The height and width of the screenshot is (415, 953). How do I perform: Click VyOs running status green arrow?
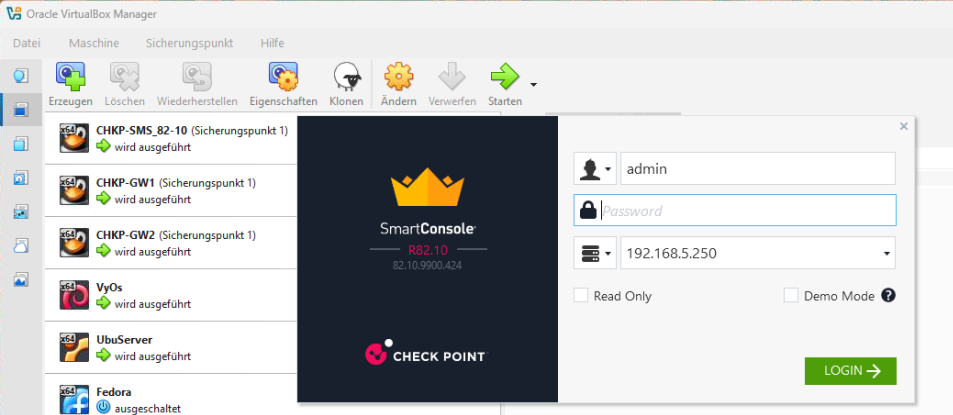click(104, 303)
